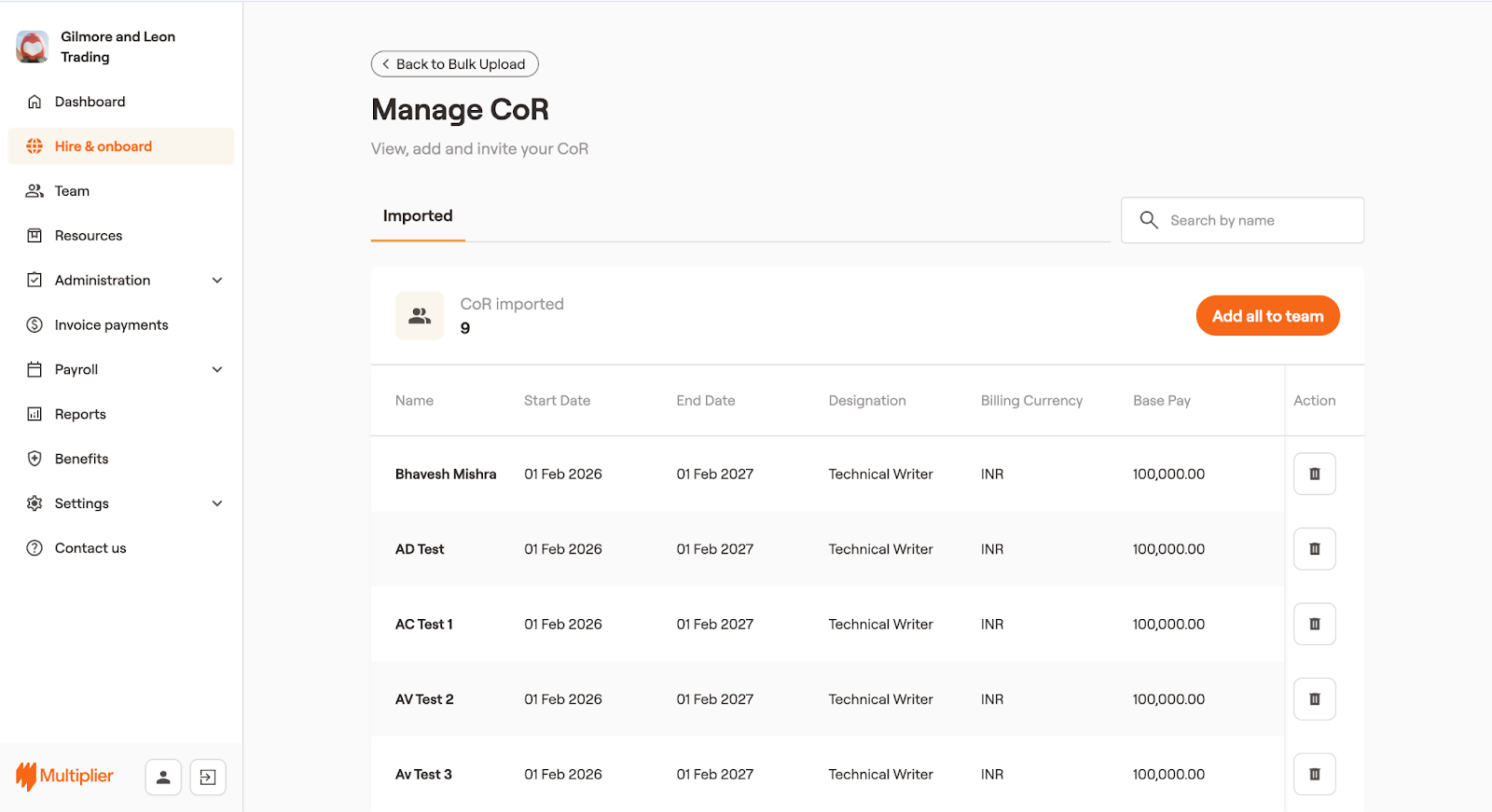The height and width of the screenshot is (812, 1492).
Task: Delete the Bhavesh Mishra row via trash icon
Action: (1314, 474)
